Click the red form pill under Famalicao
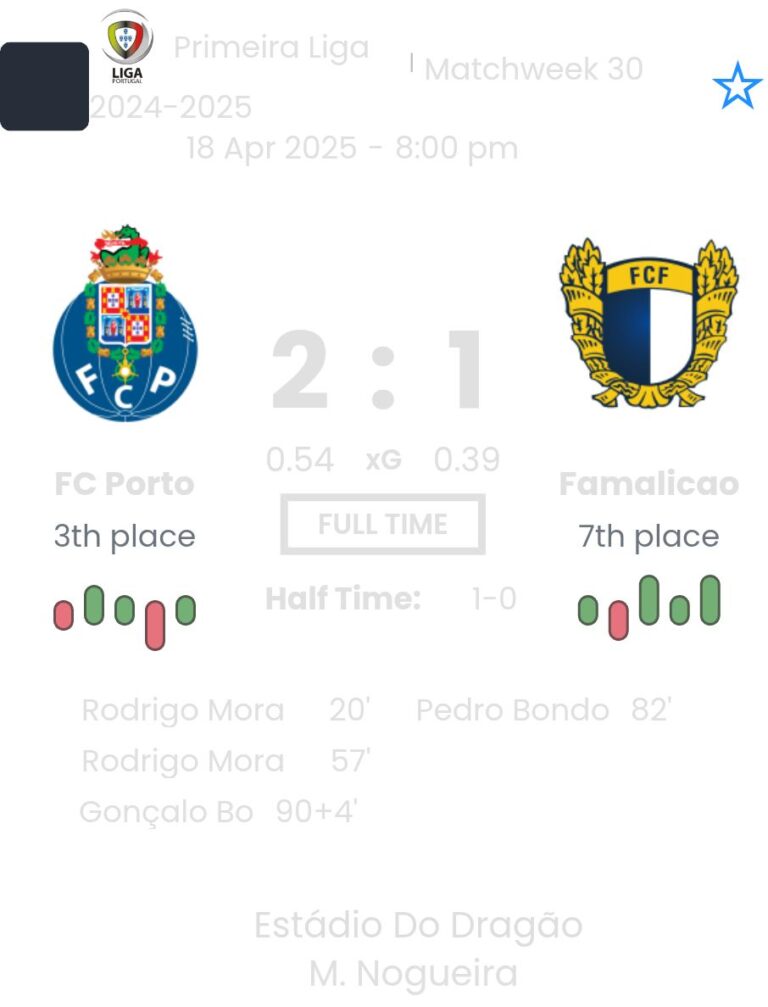The image size is (768, 1007). 618,620
